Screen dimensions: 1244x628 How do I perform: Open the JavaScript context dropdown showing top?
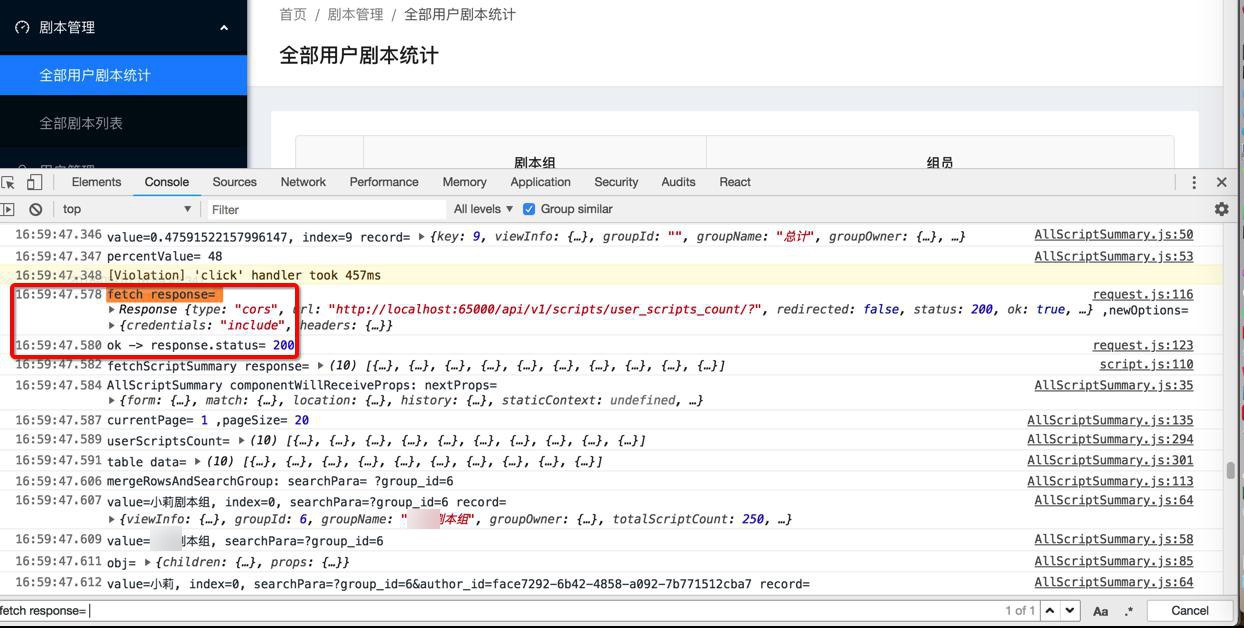click(x=126, y=209)
